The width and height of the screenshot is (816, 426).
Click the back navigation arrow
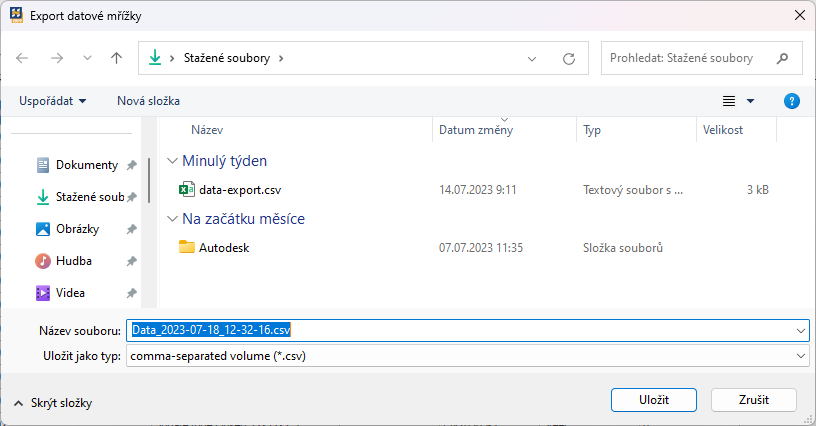point(22,58)
